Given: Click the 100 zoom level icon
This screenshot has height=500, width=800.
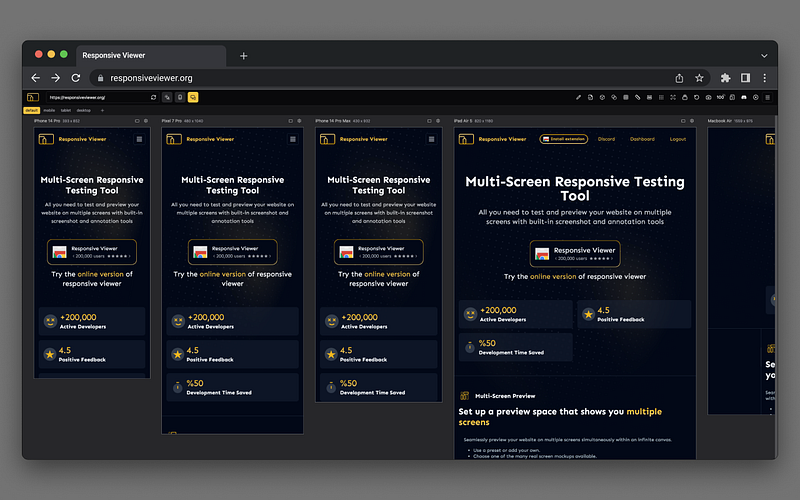Looking at the screenshot, I should pyautogui.click(x=720, y=97).
